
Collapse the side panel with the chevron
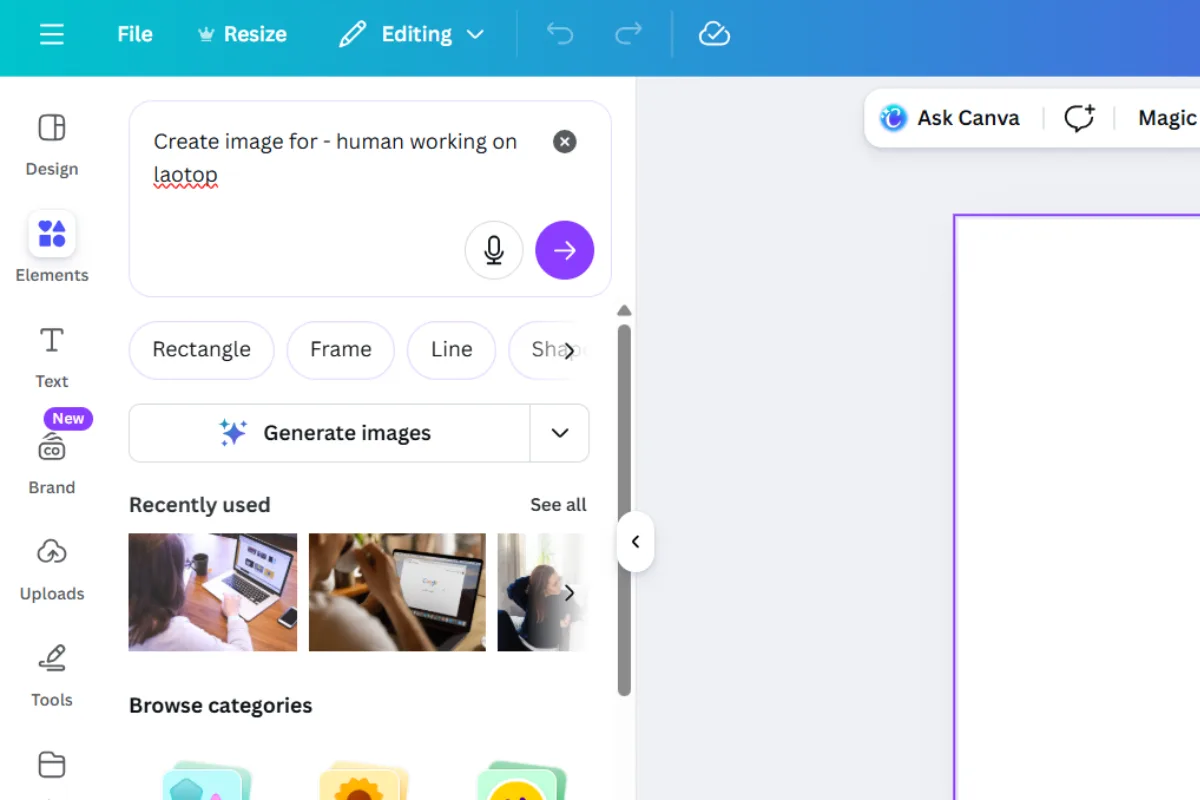click(x=635, y=542)
